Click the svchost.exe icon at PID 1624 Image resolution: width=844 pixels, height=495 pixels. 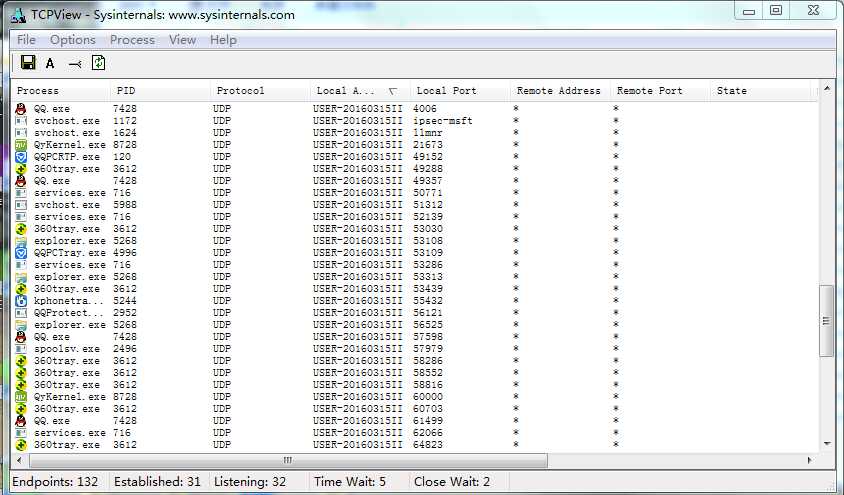tap(20, 132)
